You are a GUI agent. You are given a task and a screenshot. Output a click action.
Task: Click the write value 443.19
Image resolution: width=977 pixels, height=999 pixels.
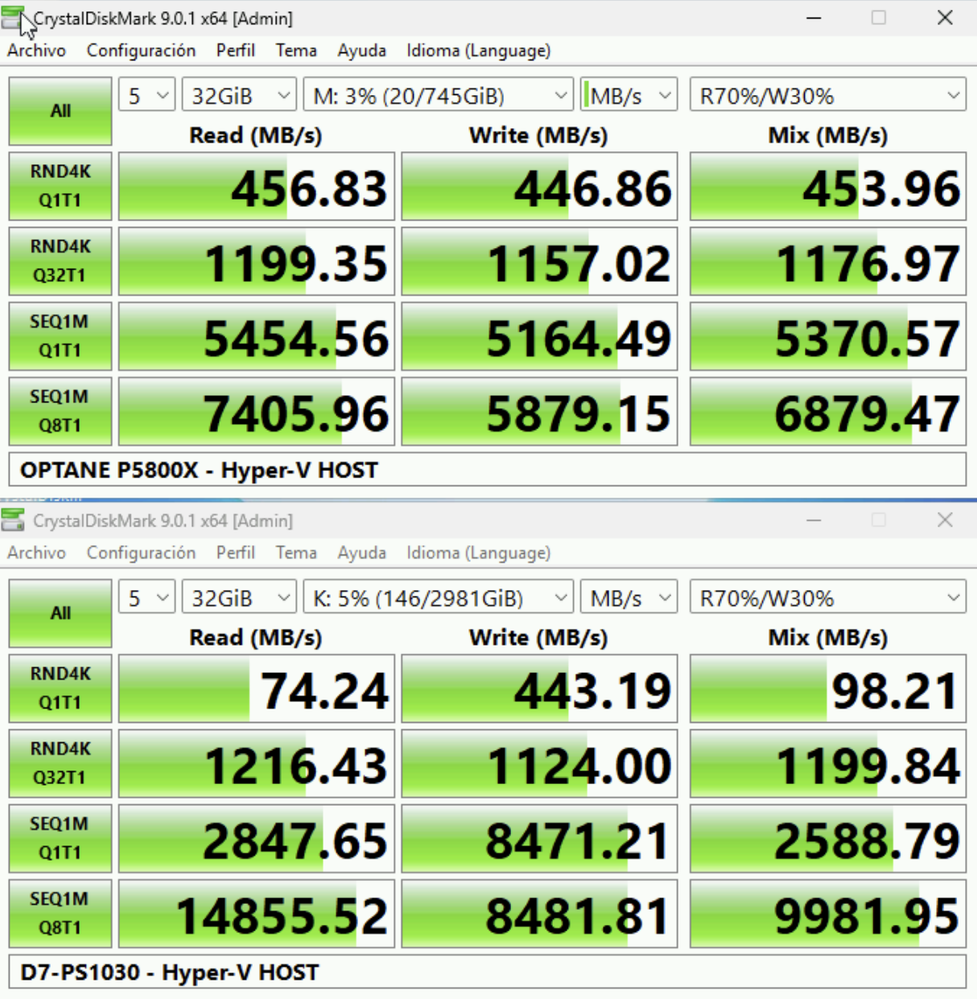click(539, 688)
